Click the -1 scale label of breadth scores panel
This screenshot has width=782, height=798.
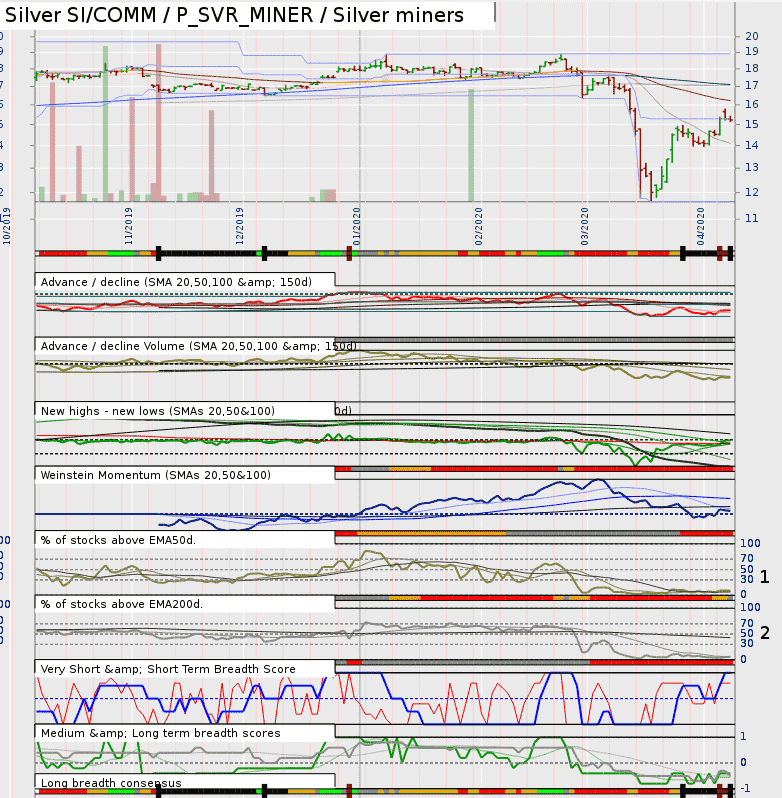coord(745,788)
